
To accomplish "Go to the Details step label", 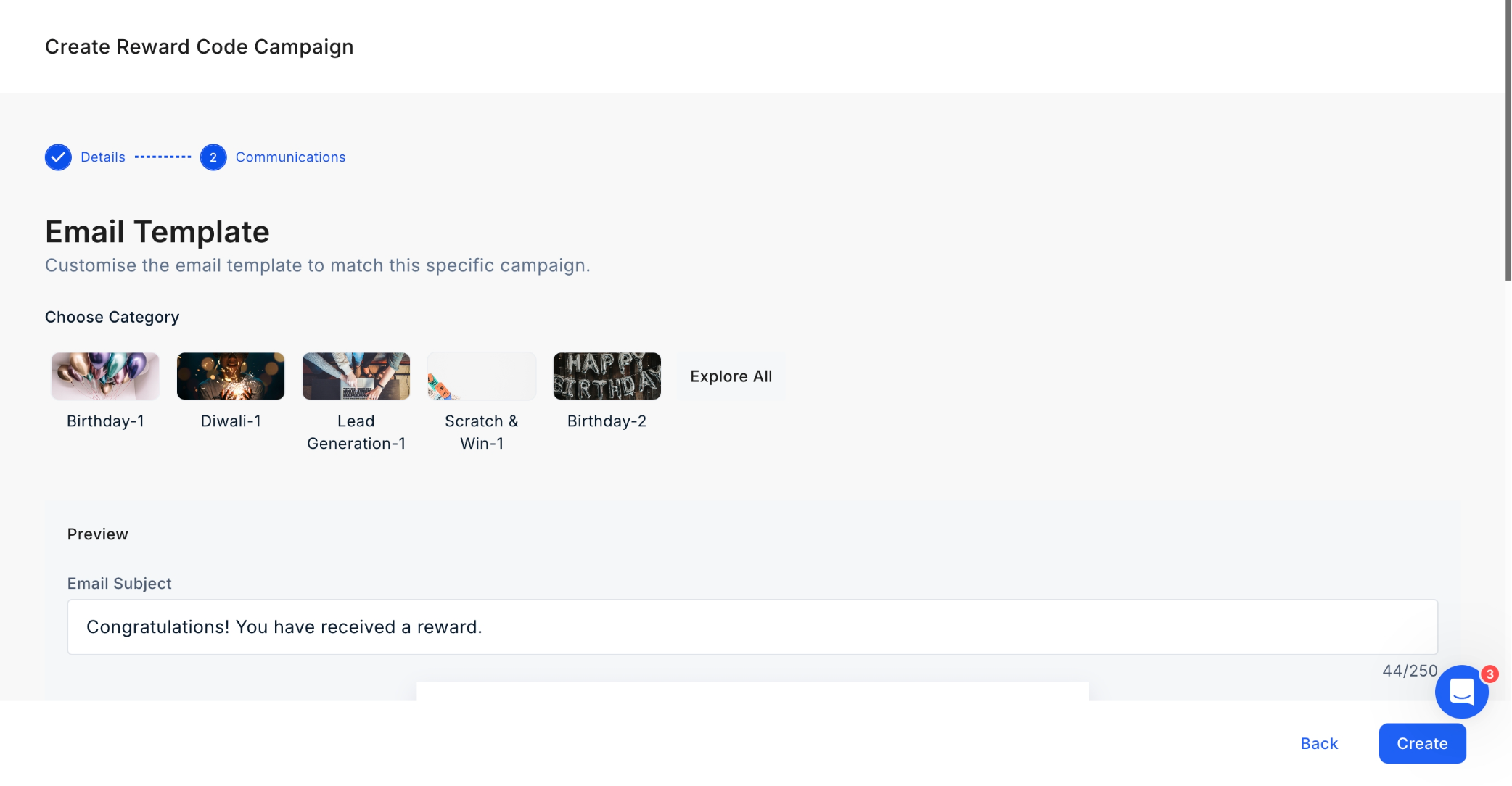I will point(103,157).
